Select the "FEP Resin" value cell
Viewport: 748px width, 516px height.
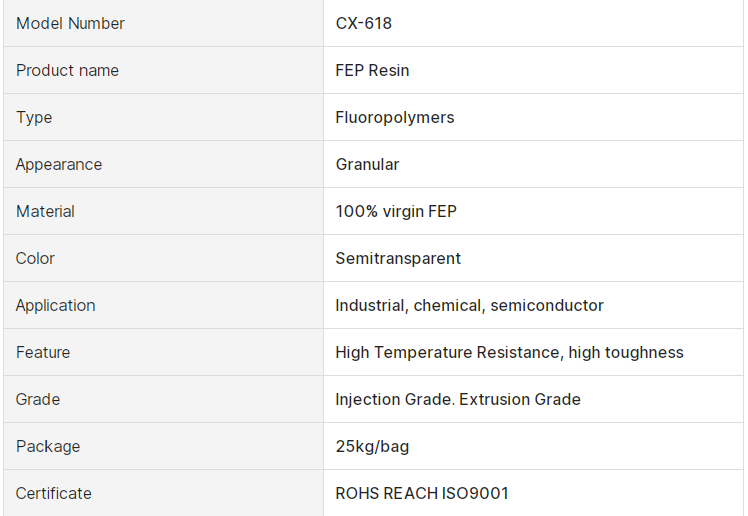372,70
